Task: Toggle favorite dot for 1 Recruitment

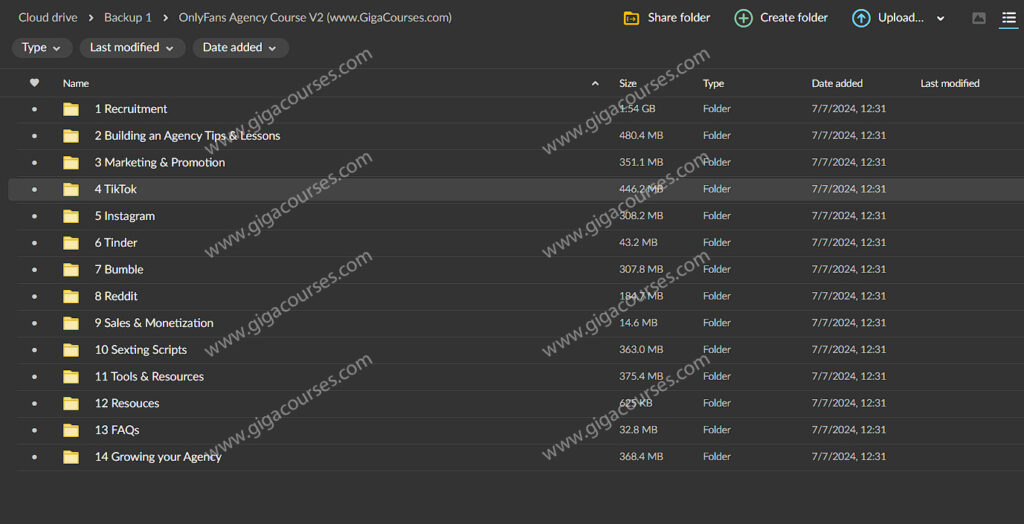Action: tap(35, 109)
